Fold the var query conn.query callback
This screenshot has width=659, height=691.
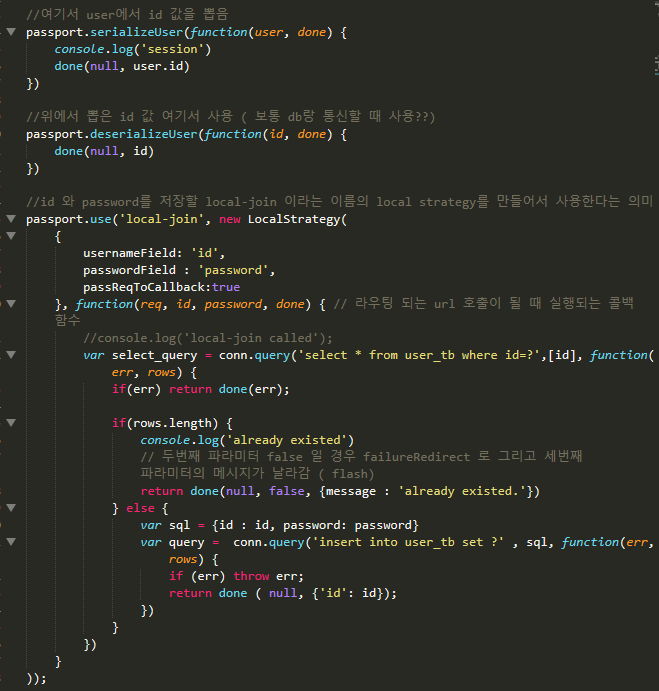11,542
